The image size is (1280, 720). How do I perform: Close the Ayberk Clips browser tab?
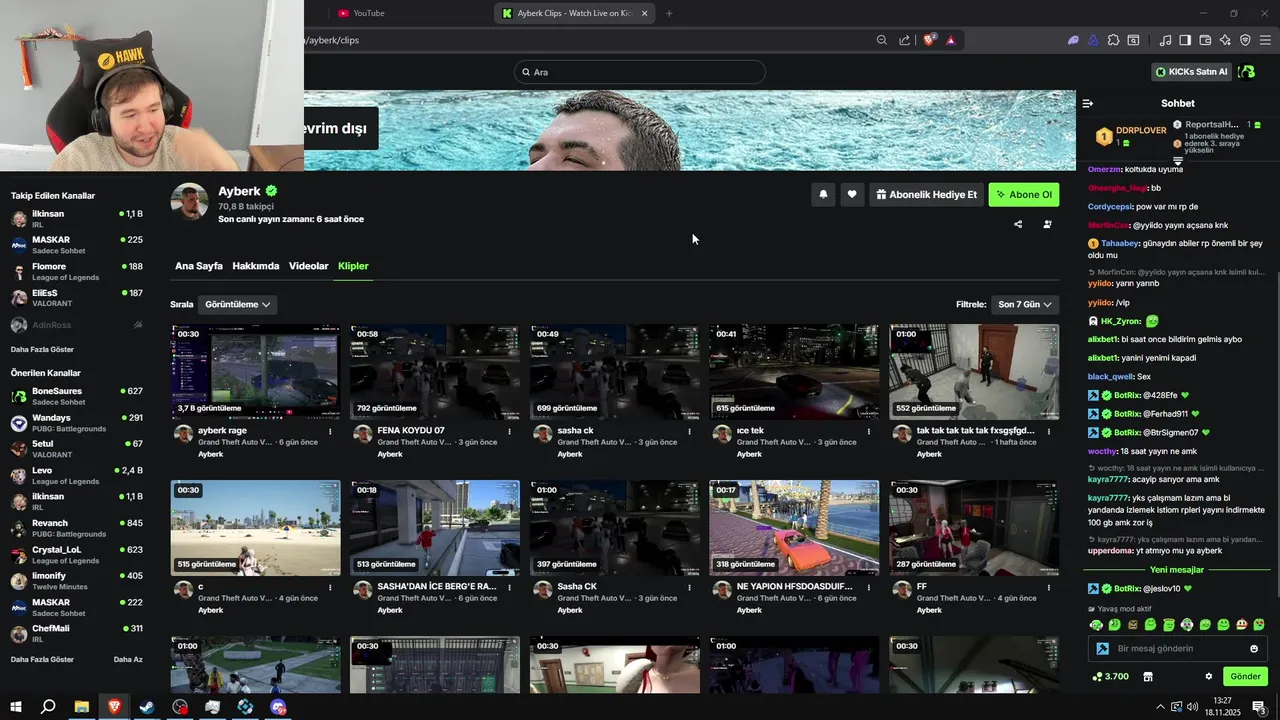[x=644, y=13]
